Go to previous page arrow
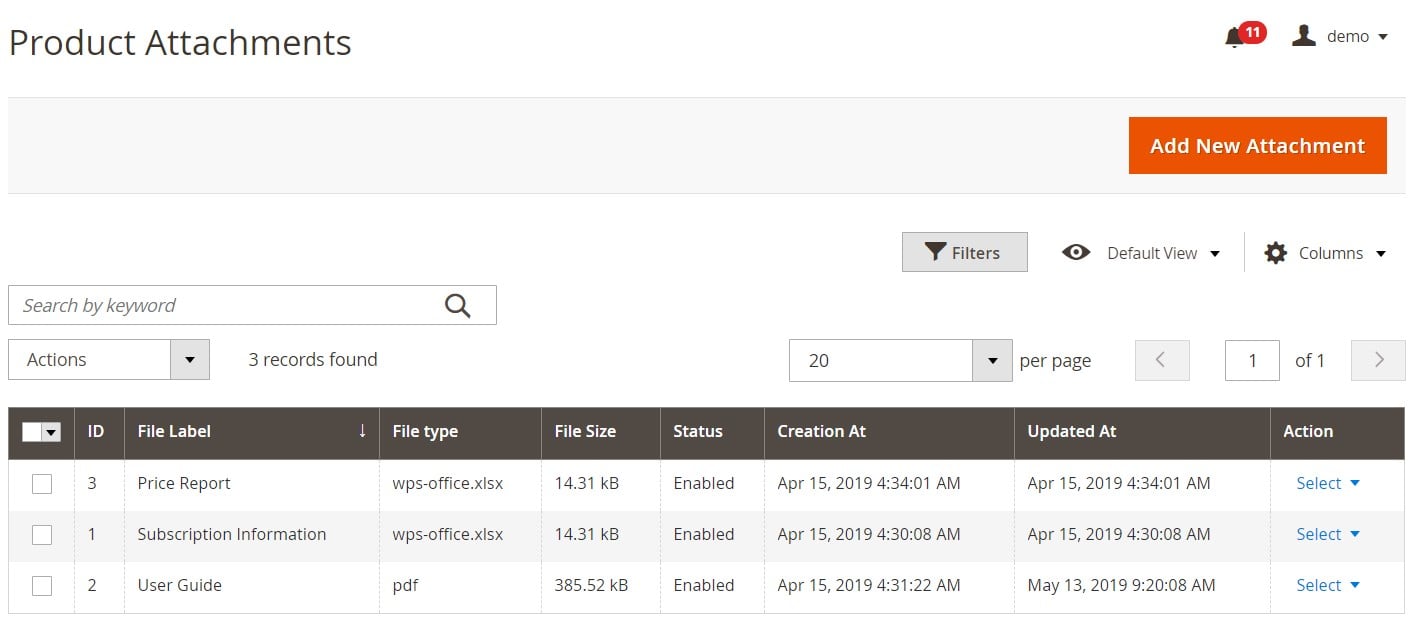Screen dimensions: 1413x624 [1162, 360]
